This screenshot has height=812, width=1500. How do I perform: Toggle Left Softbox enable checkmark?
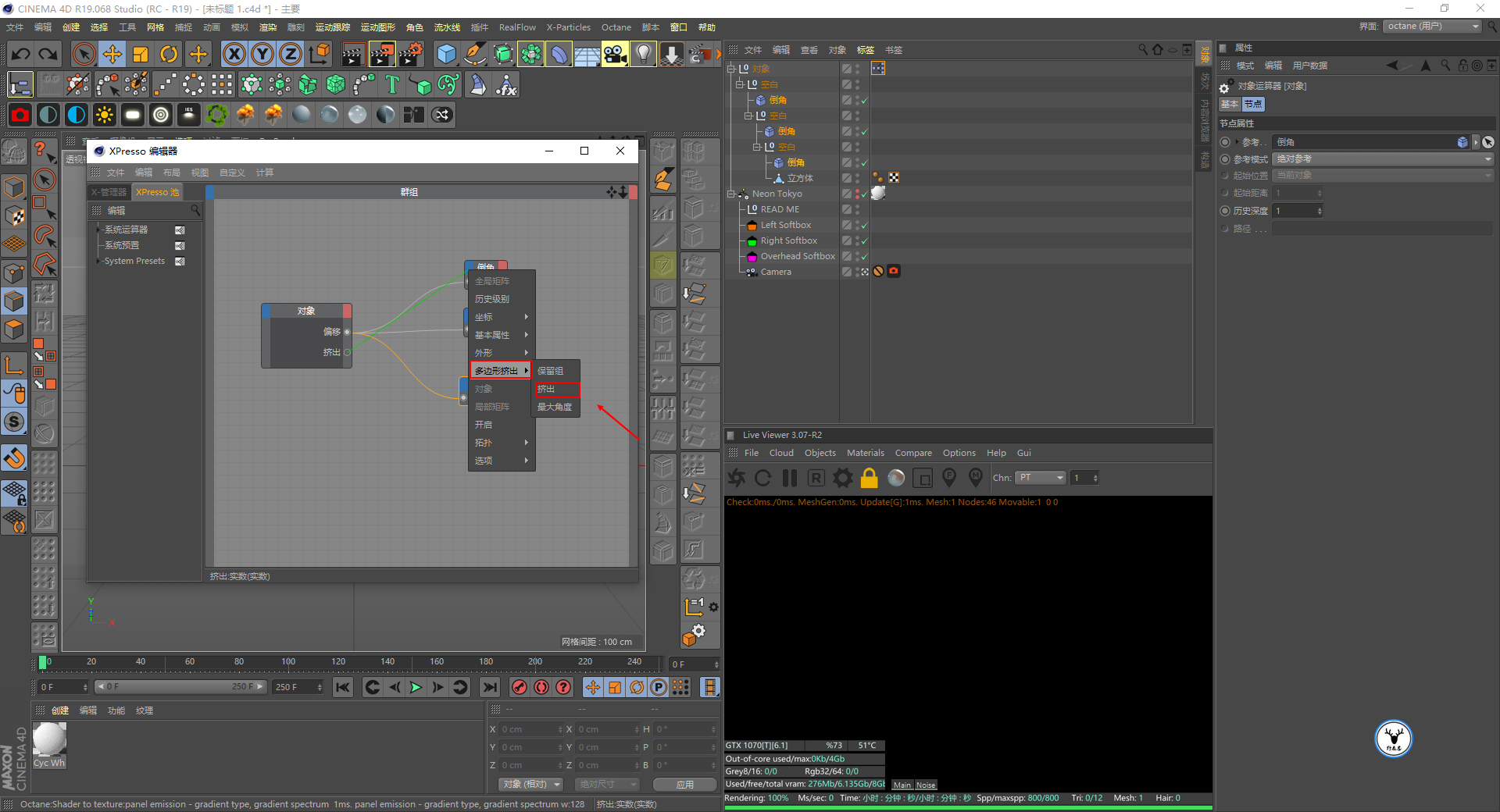pyautogui.click(x=864, y=225)
